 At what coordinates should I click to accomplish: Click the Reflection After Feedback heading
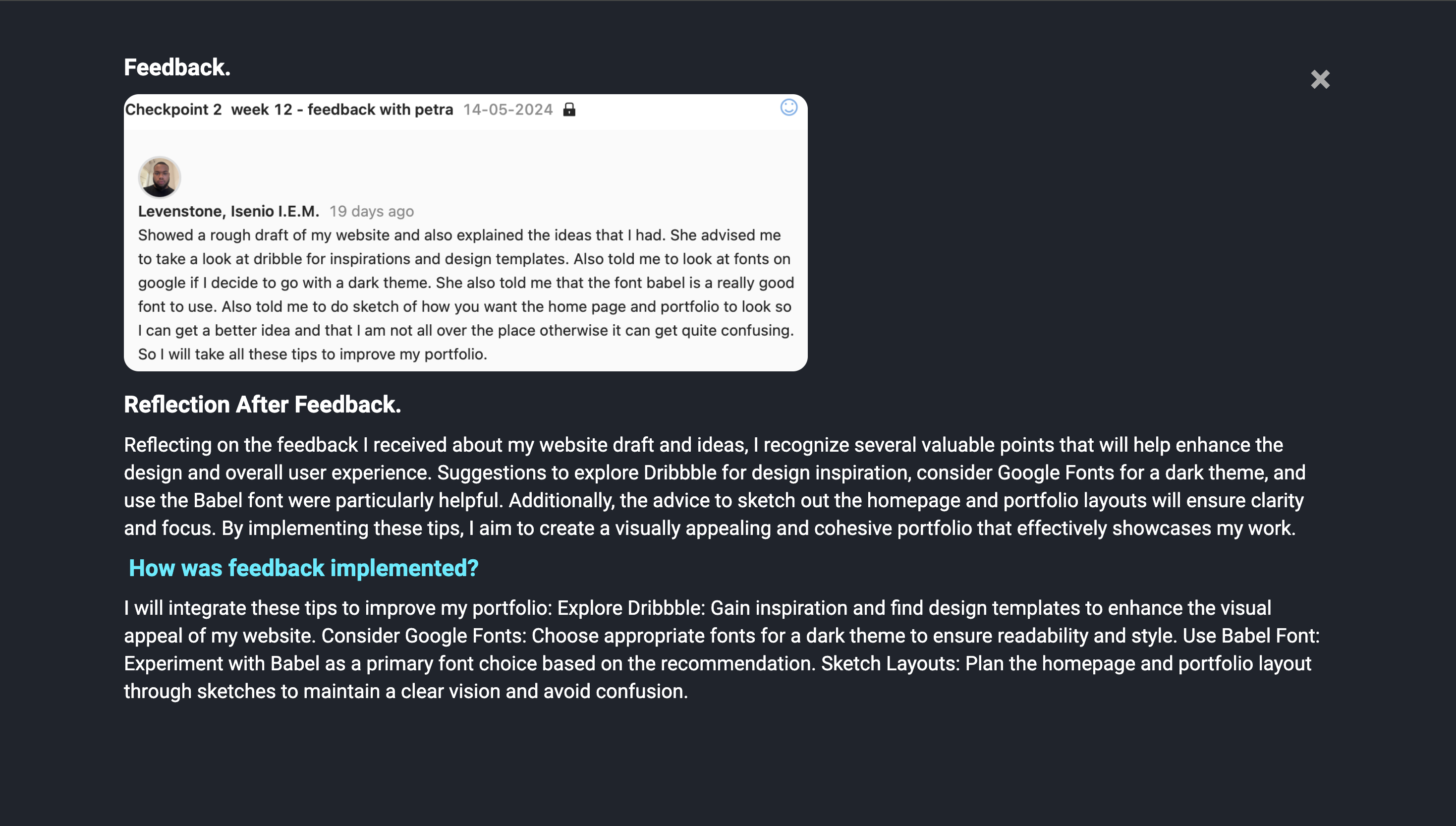coord(262,405)
